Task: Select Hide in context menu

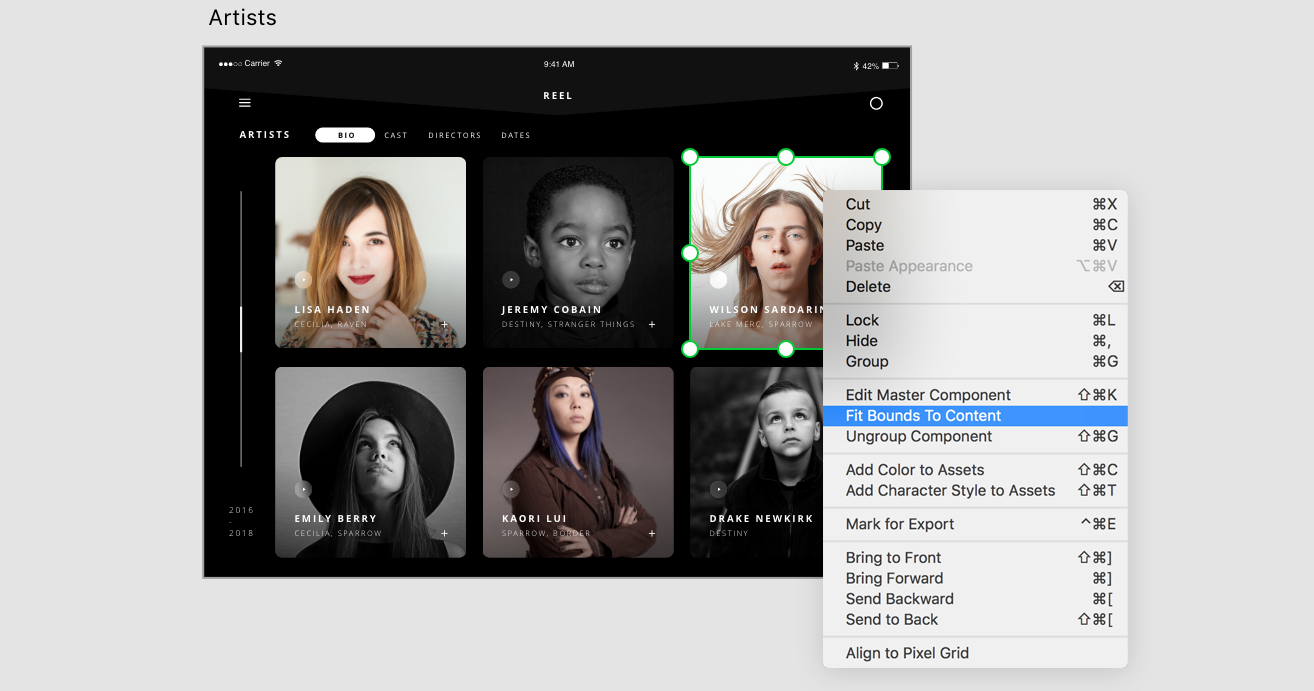Action: (975, 341)
